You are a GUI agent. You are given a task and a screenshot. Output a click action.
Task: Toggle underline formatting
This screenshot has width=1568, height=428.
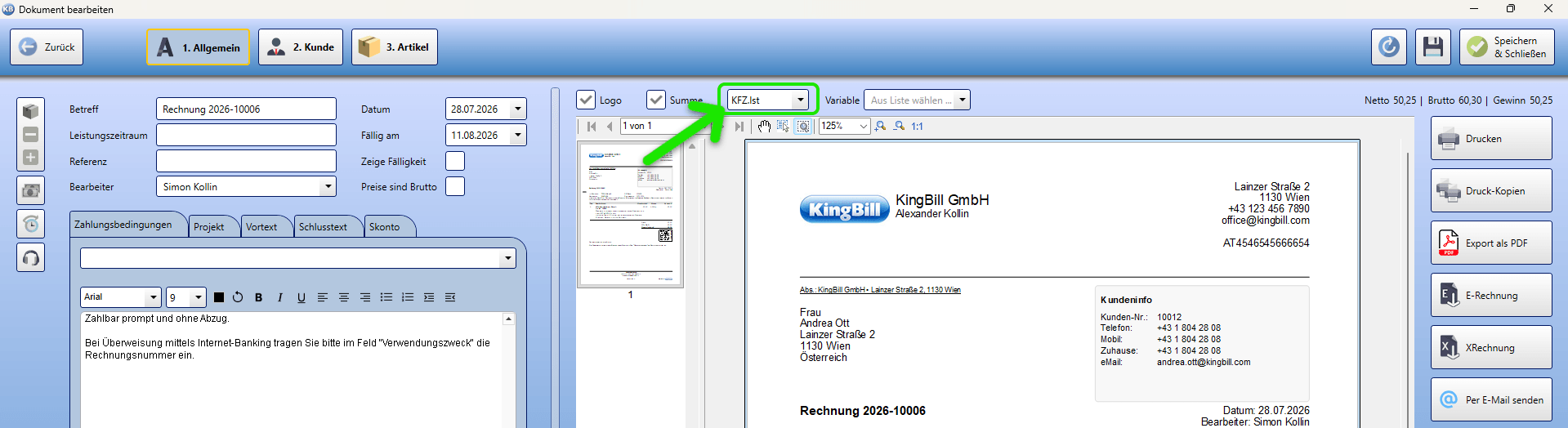point(302,297)
